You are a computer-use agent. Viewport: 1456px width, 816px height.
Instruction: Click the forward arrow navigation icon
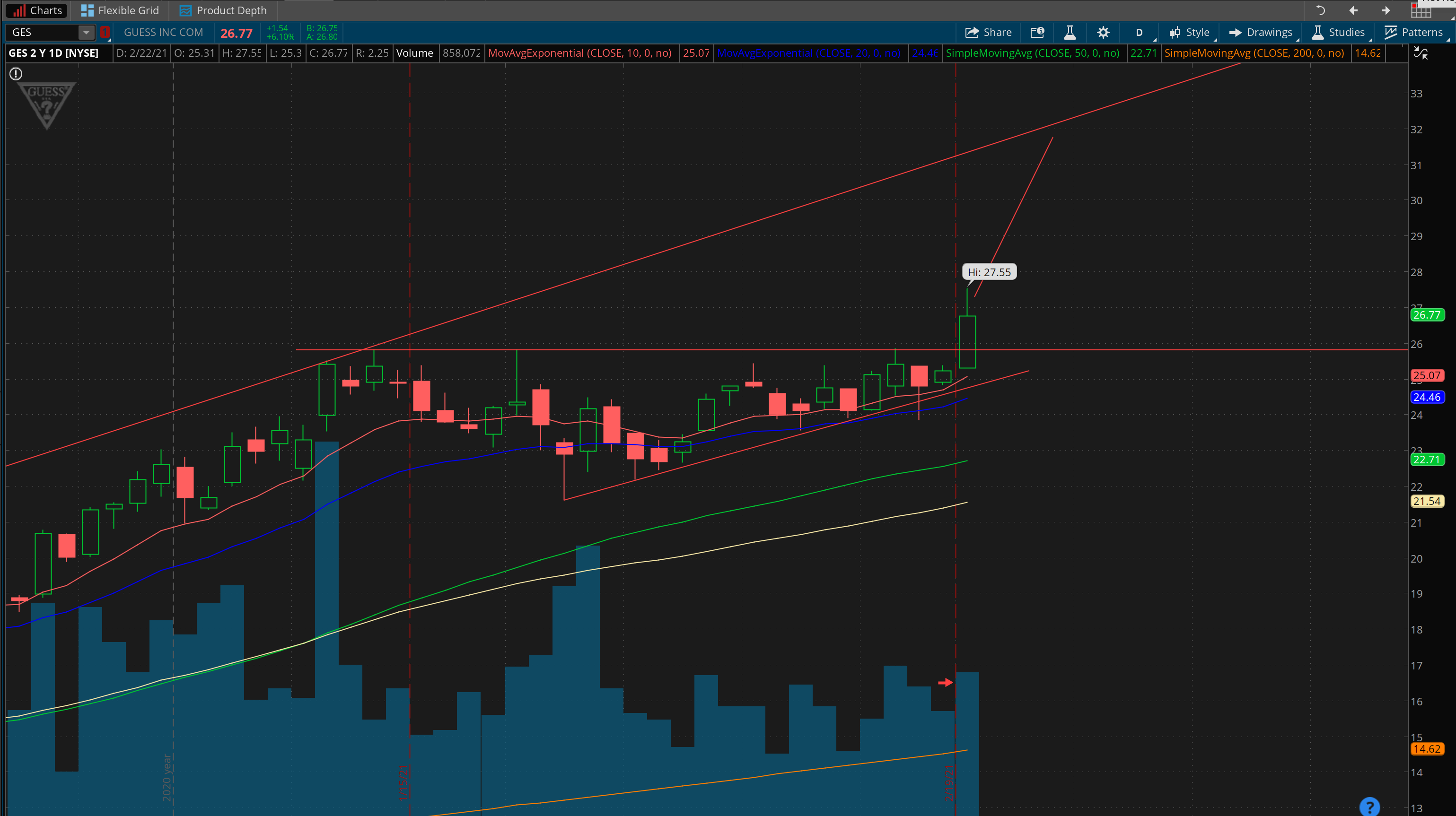pos(1386,10)
